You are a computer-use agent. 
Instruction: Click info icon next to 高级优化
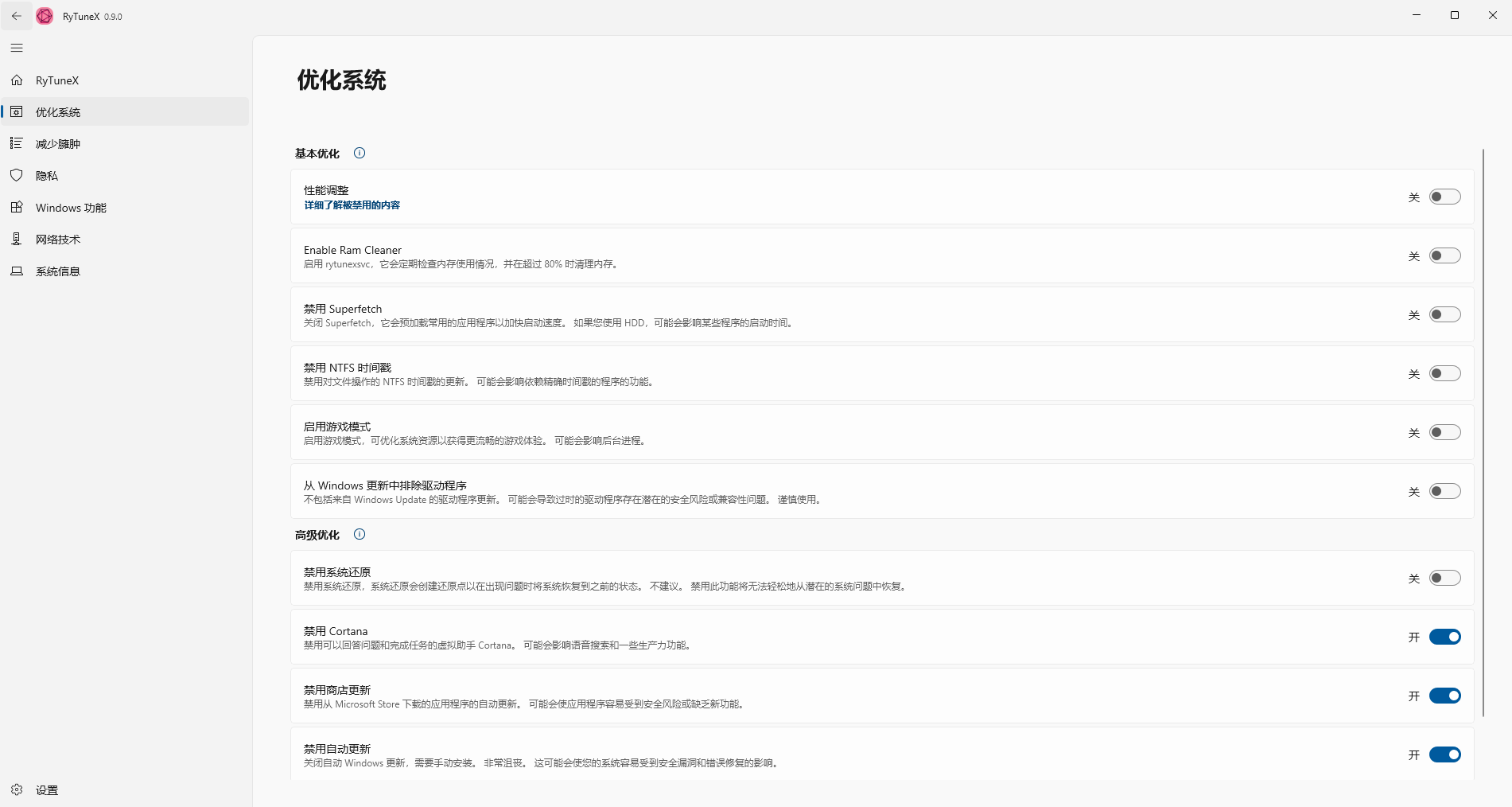pos(360,534)
